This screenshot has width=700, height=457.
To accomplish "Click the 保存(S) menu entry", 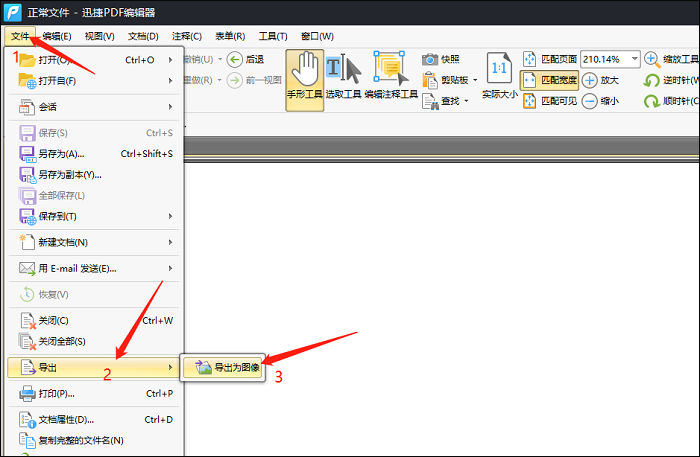I will point(94,133).
